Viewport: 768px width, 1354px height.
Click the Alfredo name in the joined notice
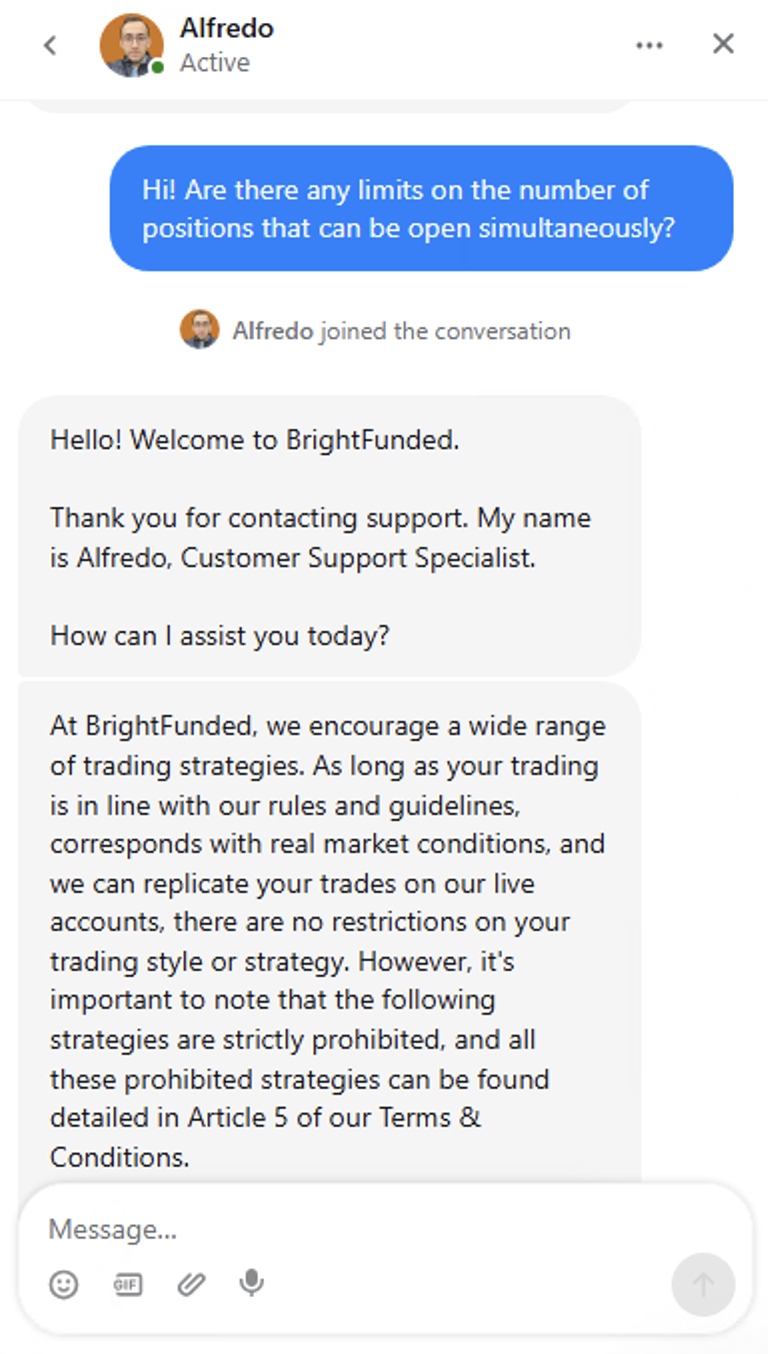pos(273,331)
